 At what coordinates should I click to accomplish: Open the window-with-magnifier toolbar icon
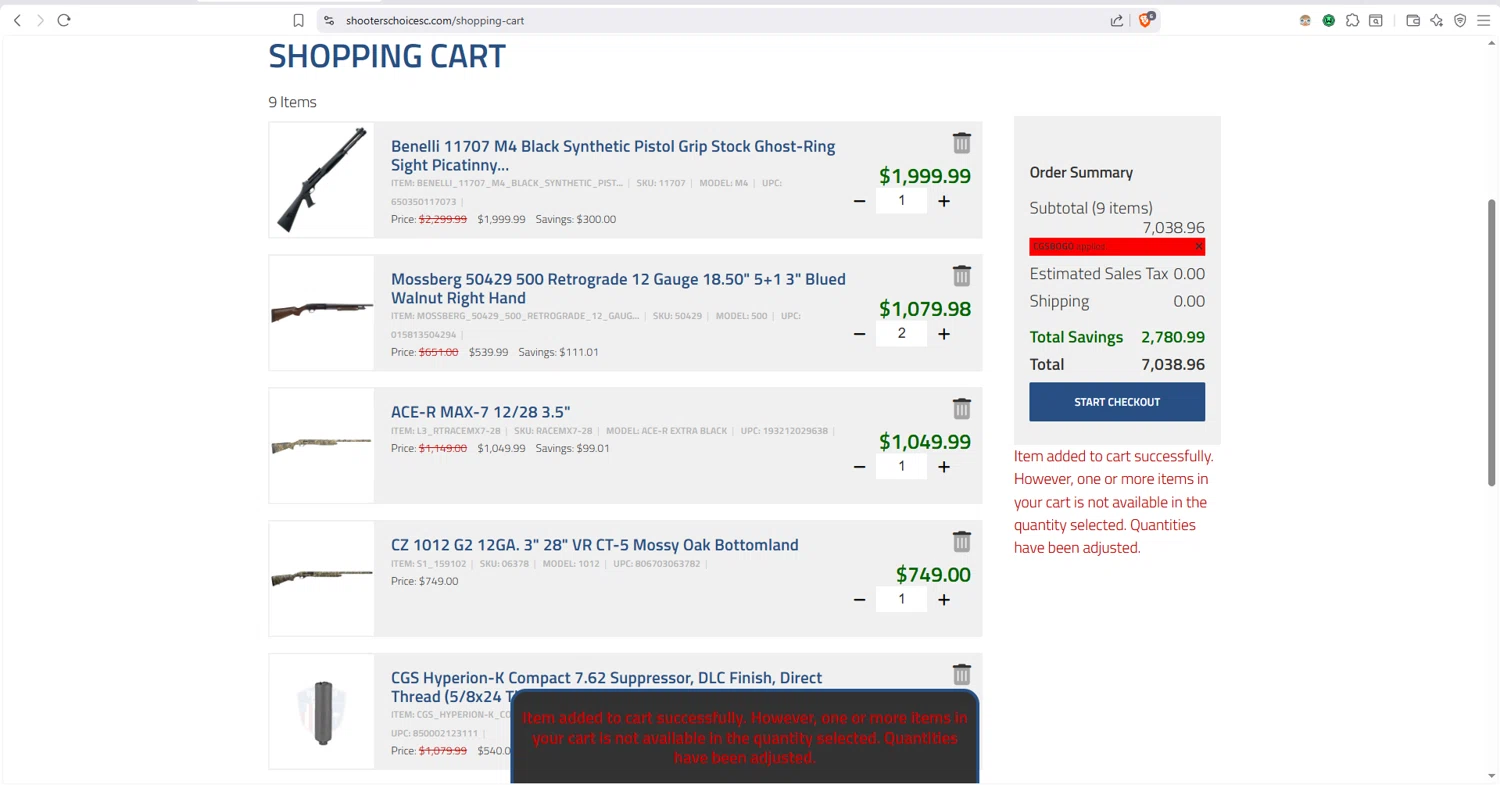(x=1376, y=20)
